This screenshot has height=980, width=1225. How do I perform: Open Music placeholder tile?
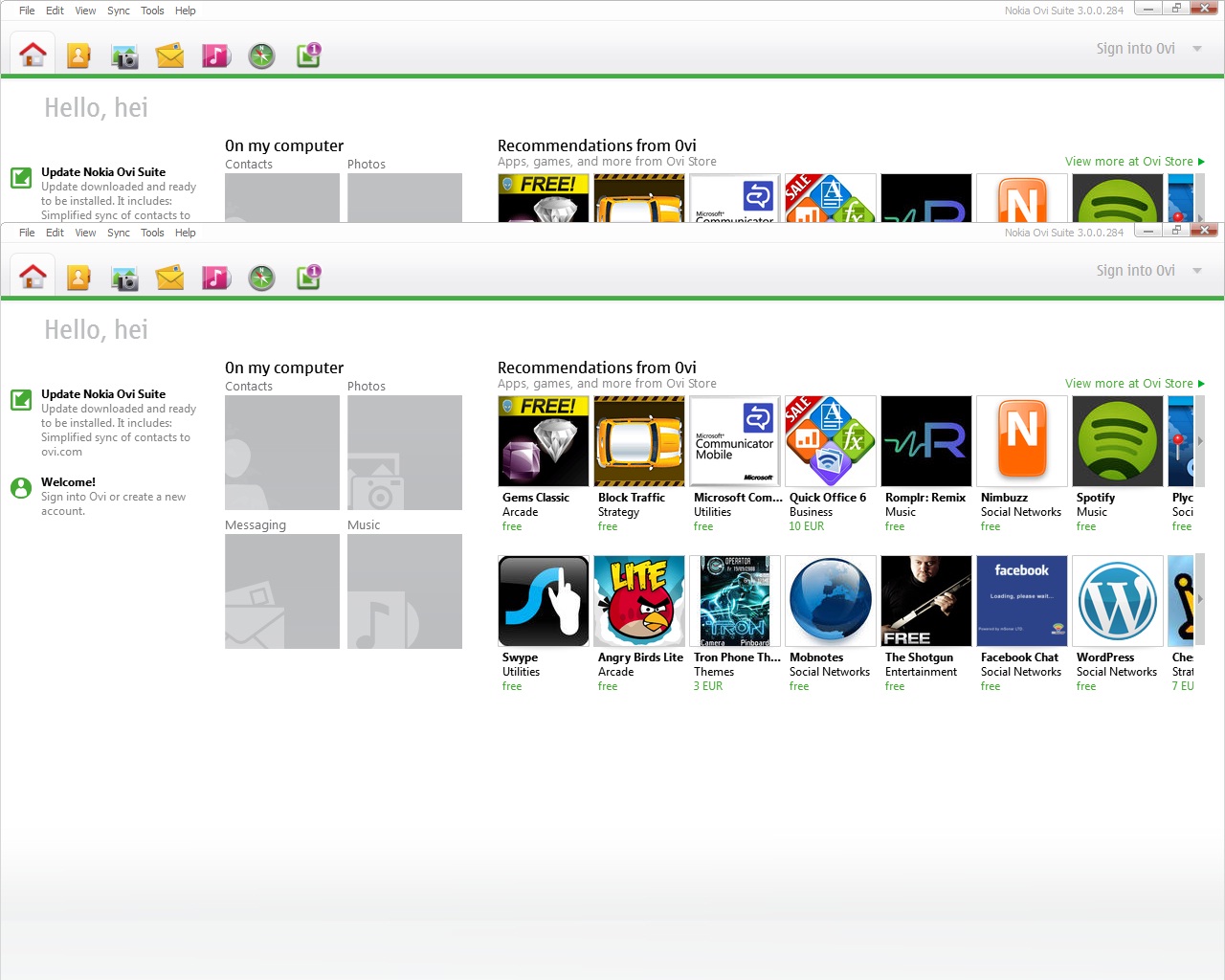coord(405,591)
